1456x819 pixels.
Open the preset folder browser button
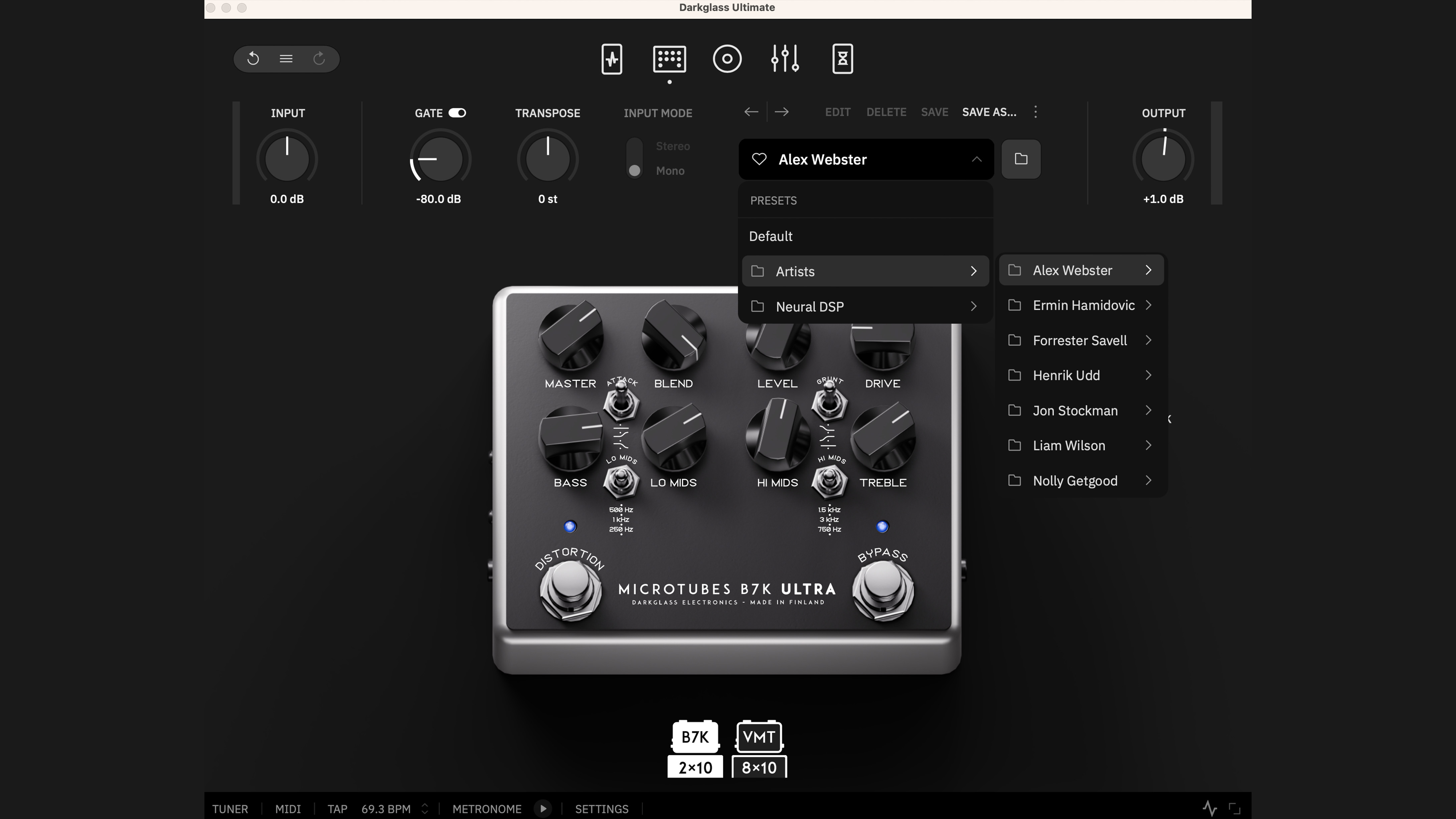point(1021,159)
